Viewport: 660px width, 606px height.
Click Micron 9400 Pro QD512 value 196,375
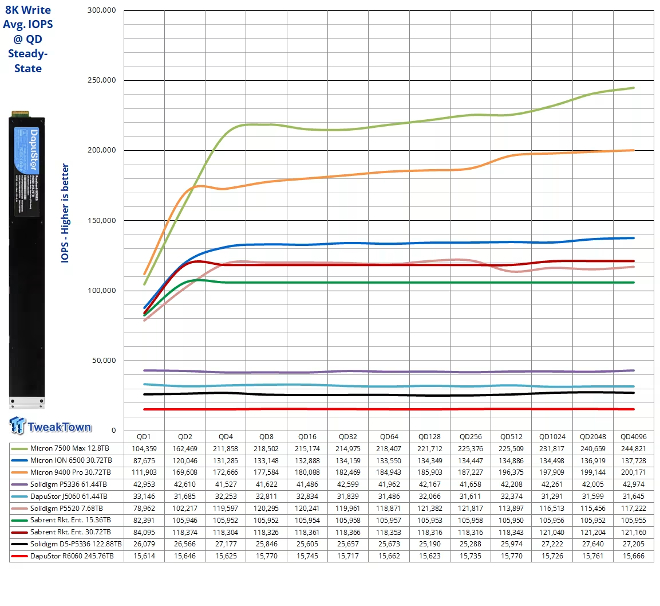click(511, 473)
